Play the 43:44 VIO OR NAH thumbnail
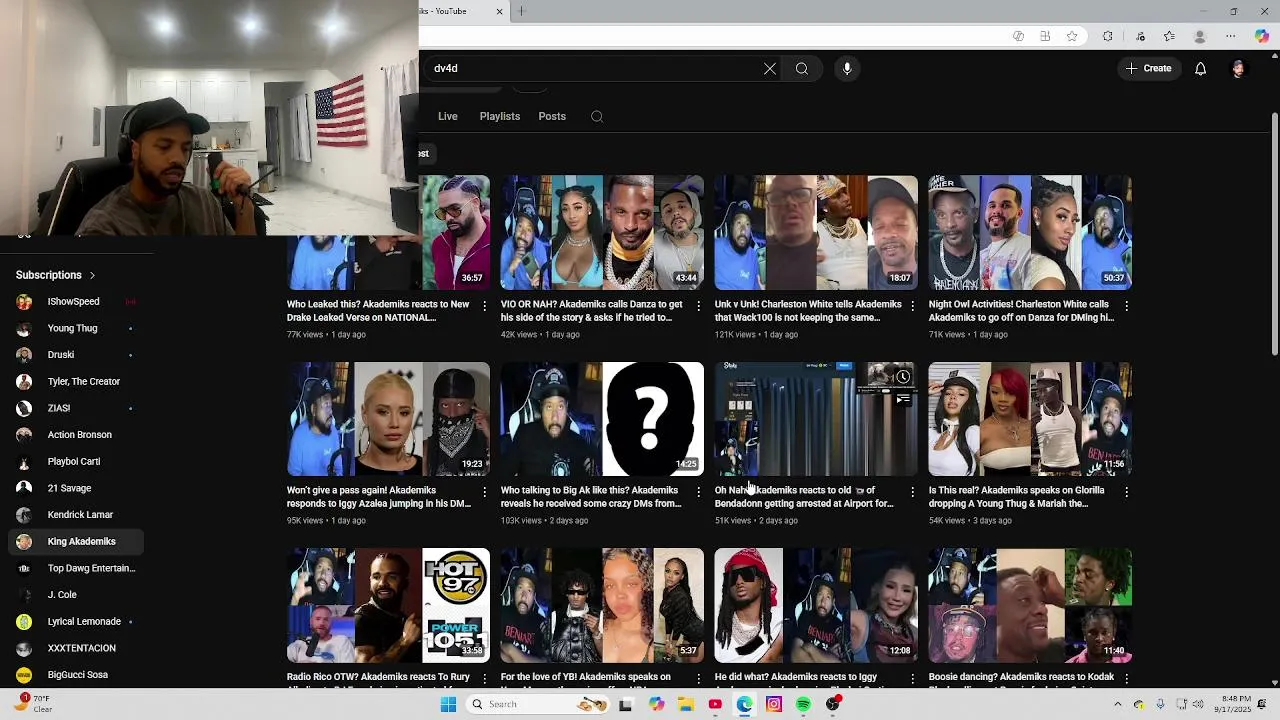Screen dimensions: 1280x720 (602, 233)
